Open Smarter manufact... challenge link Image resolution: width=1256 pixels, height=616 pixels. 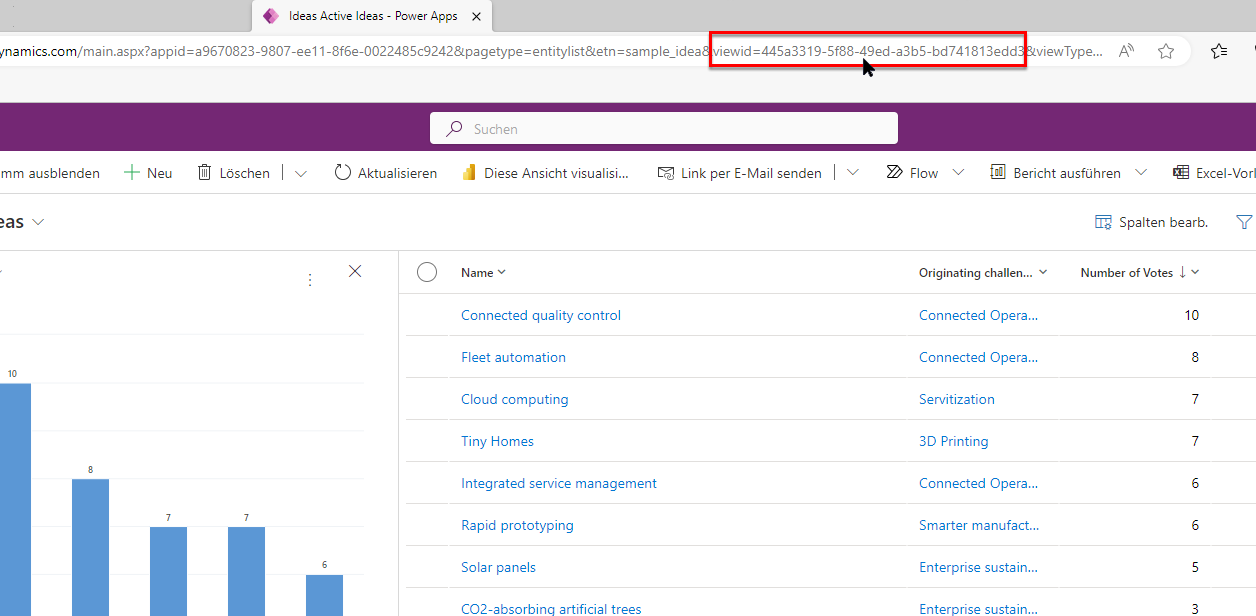click(979, 525)
